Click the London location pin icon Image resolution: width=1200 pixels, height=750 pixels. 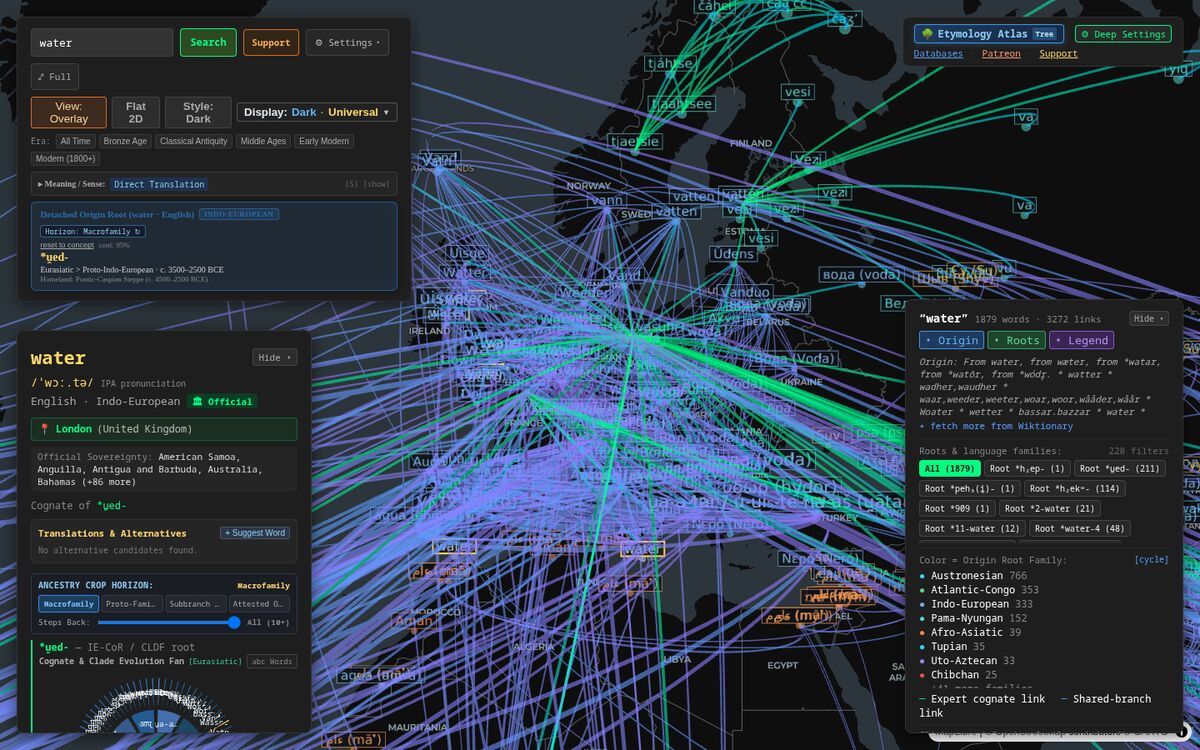[44, 429]
